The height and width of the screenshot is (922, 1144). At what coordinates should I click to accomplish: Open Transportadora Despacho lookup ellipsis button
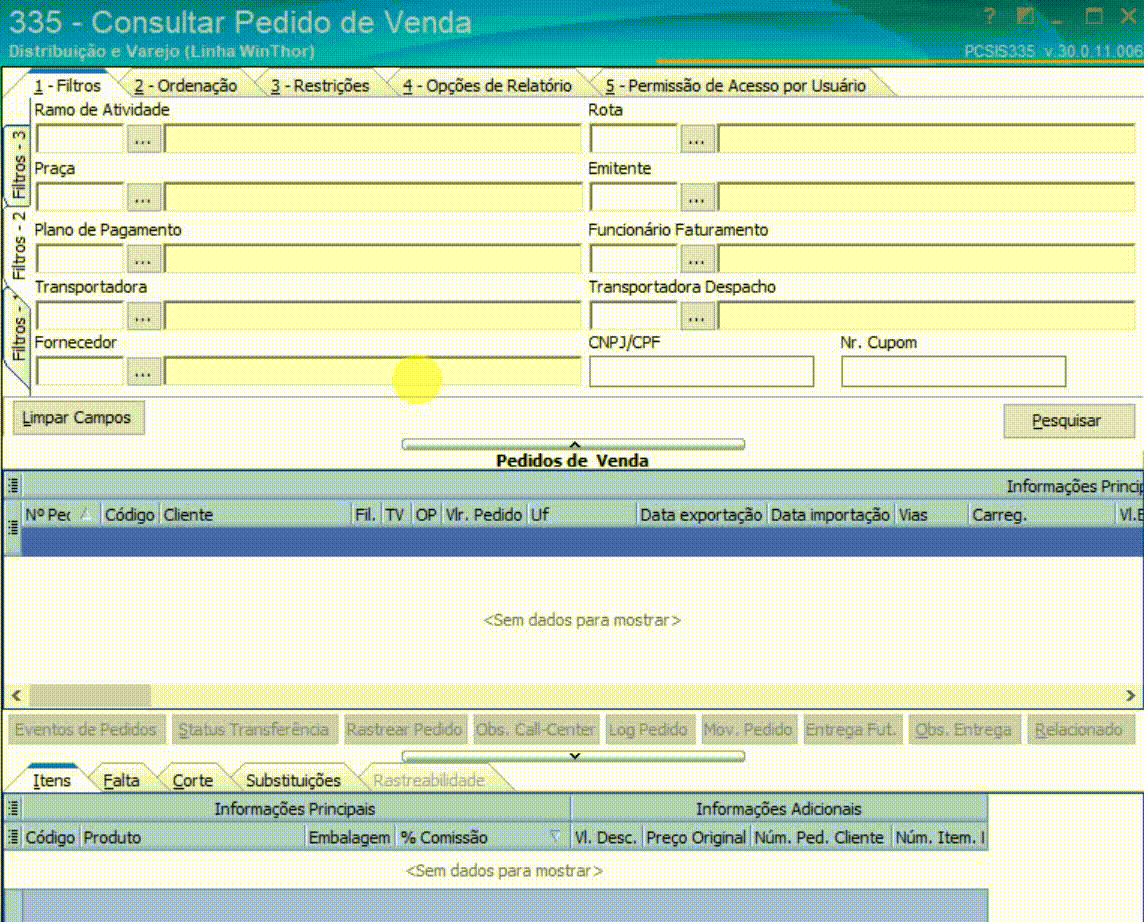(x=697, y=316)
